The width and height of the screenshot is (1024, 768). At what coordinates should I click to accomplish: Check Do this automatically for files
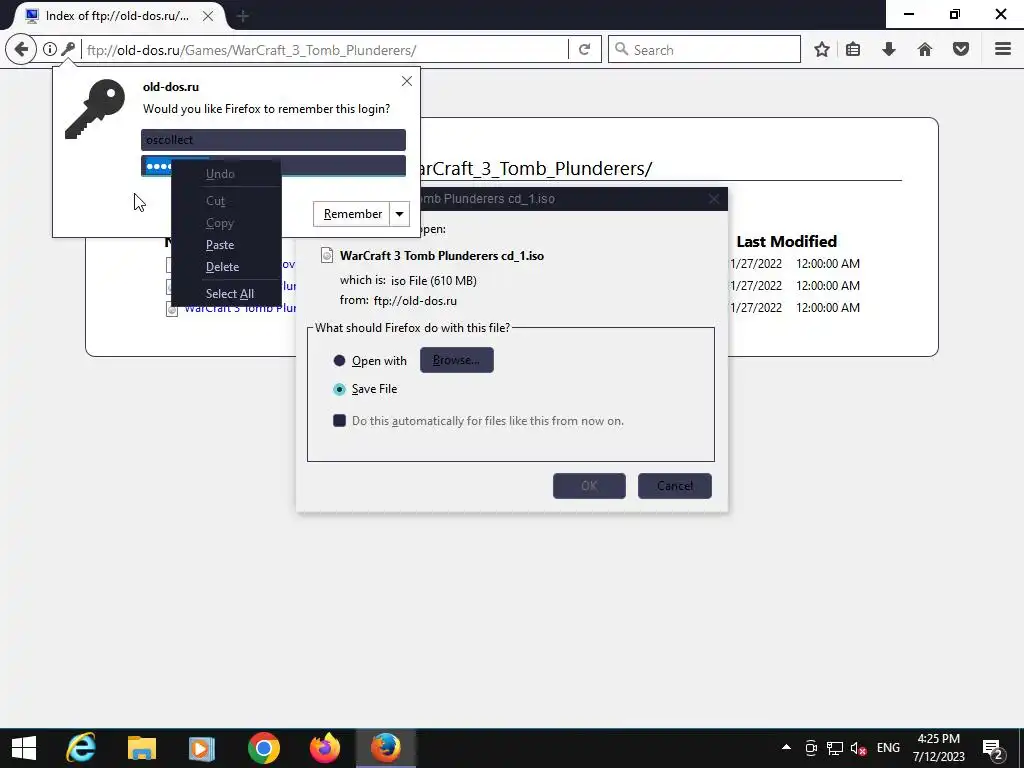pyautogui.click(x=340, y=421)
